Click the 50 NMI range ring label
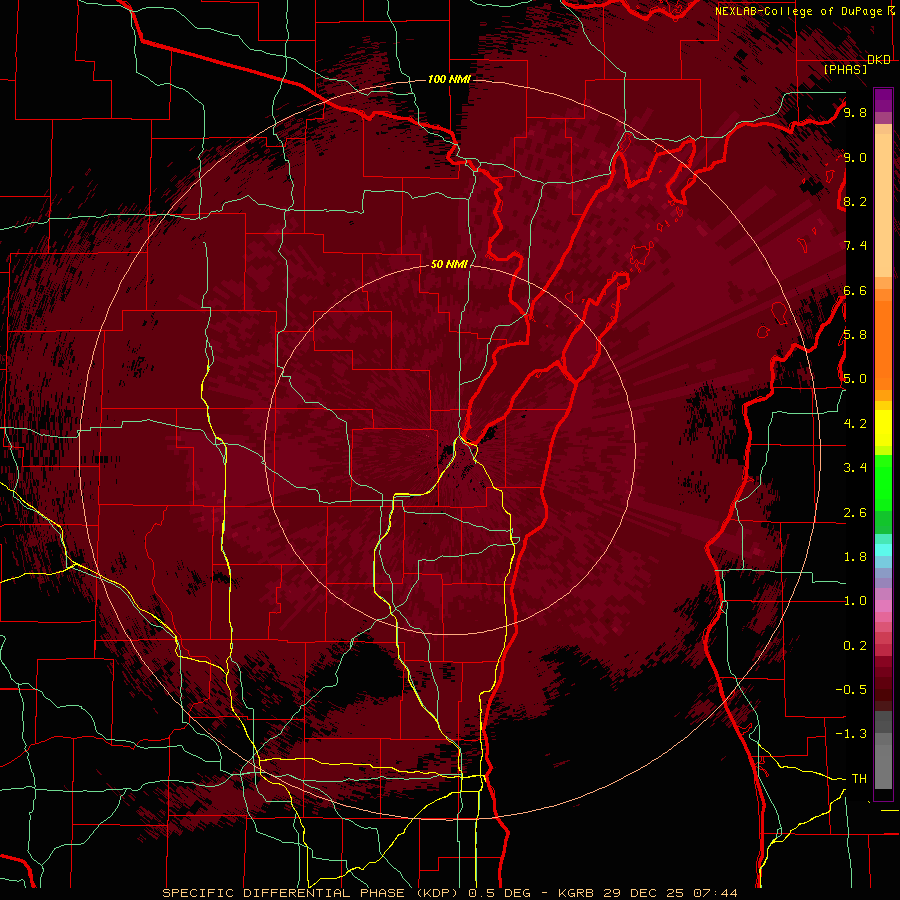 pos(449,264)
